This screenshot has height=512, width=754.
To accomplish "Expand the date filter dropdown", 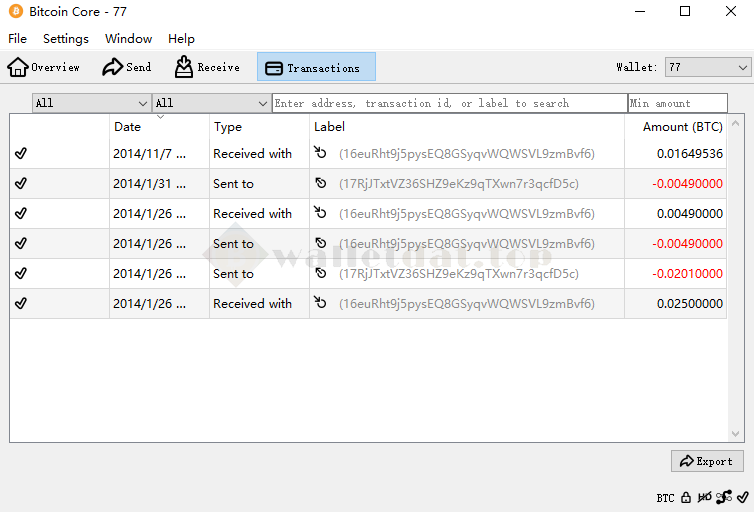I will (x=91, y=103).
